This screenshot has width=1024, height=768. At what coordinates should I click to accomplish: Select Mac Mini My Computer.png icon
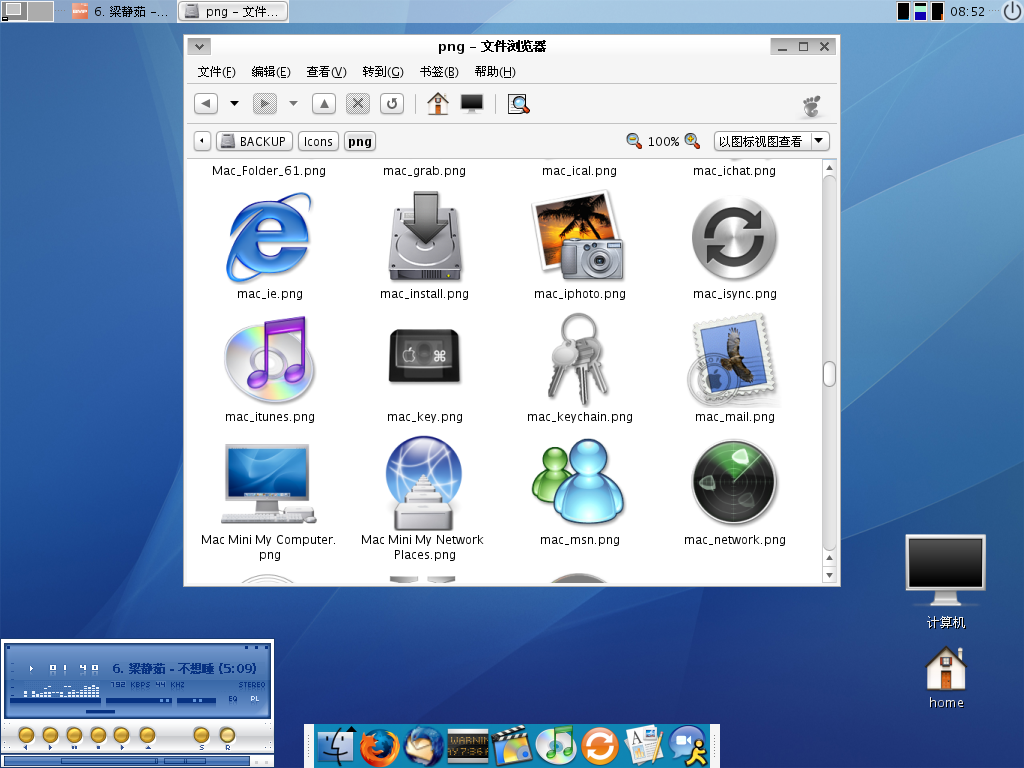(268, 484)
